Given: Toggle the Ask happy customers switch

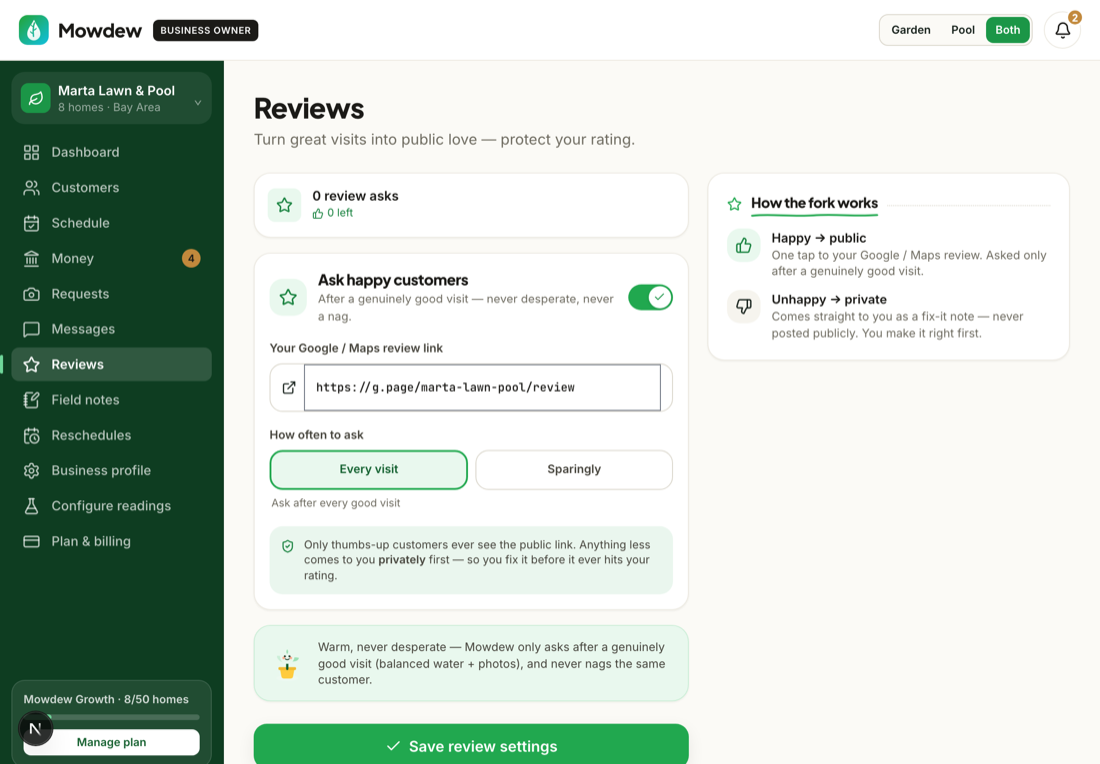Looking at the screenshot, I should click(650, 297).
